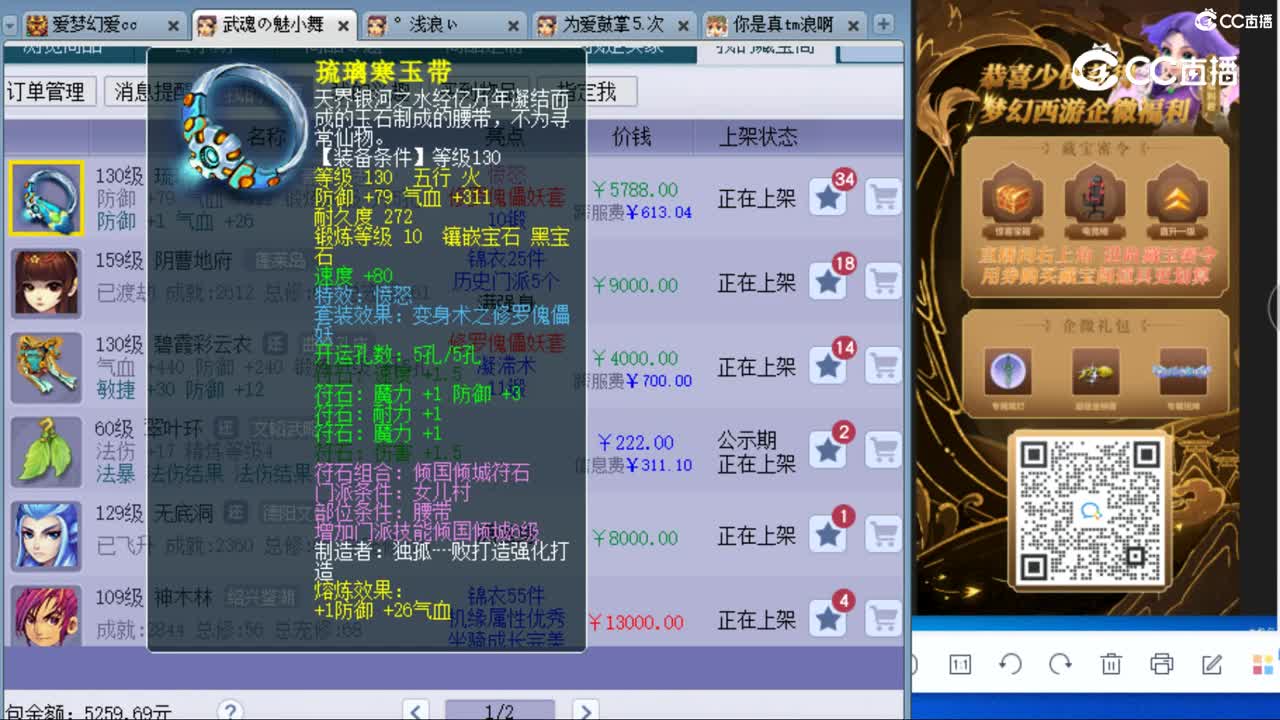
Task: Open the tab list dropdown arrow
Action: tap(8, 27)
